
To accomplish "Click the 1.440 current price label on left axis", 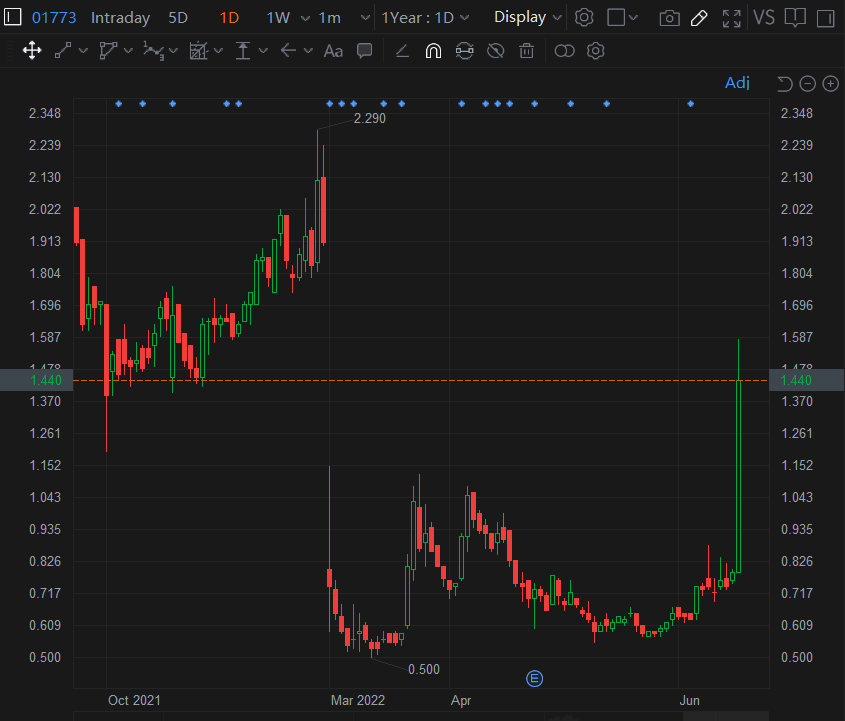I will pyautogui.click(x=46, y=380).
